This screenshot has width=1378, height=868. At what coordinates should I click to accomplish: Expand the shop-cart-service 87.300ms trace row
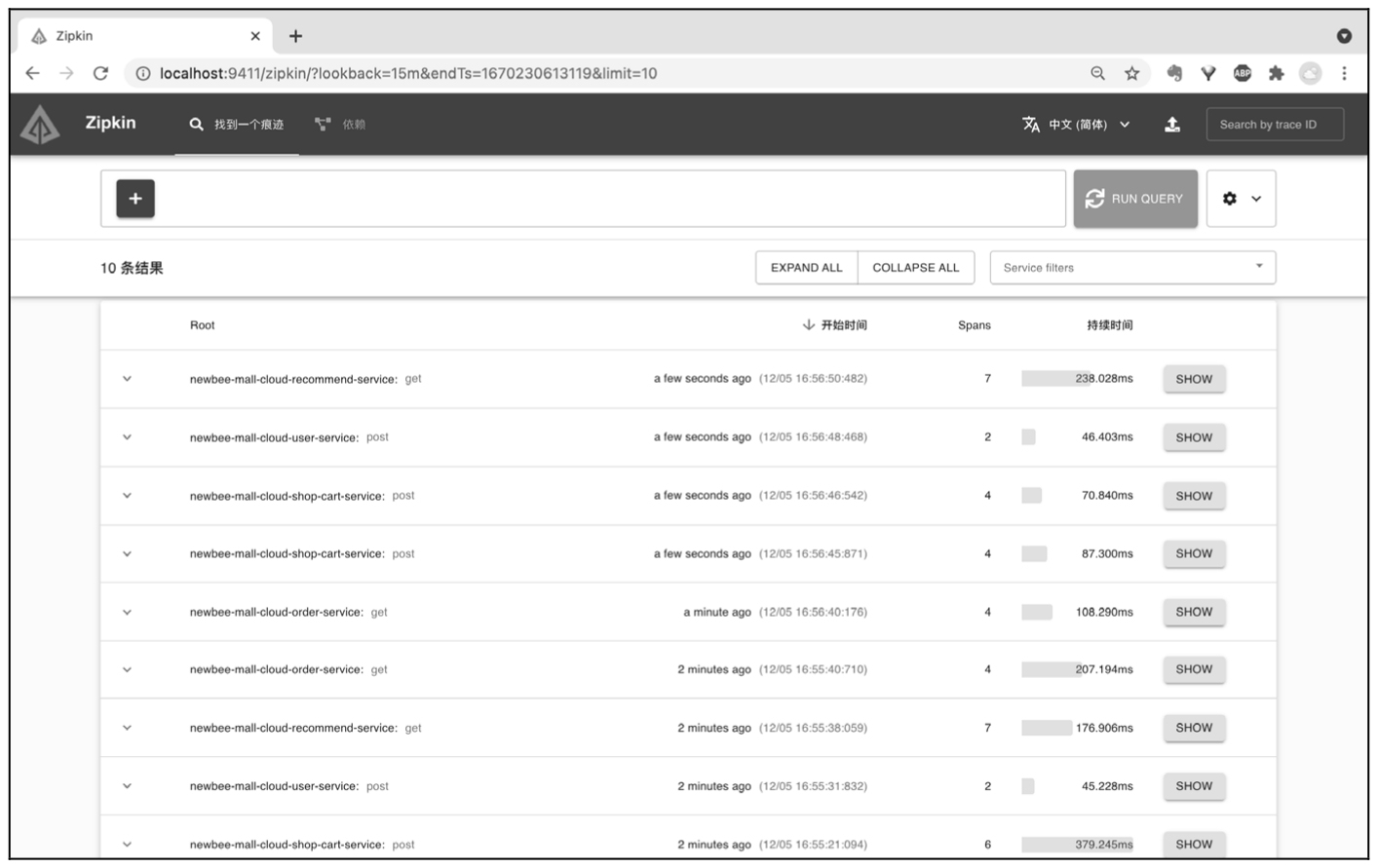click(x=127, y=553)
